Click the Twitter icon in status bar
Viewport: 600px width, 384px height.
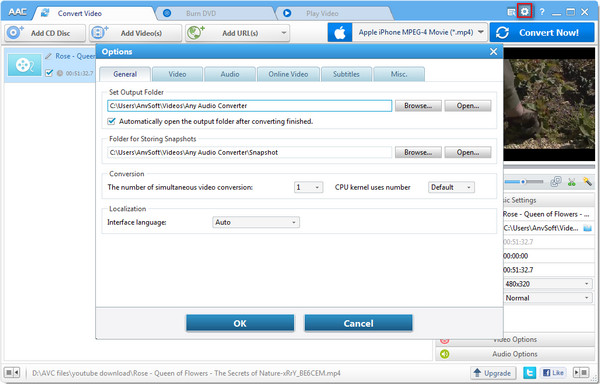pos(530,373)
